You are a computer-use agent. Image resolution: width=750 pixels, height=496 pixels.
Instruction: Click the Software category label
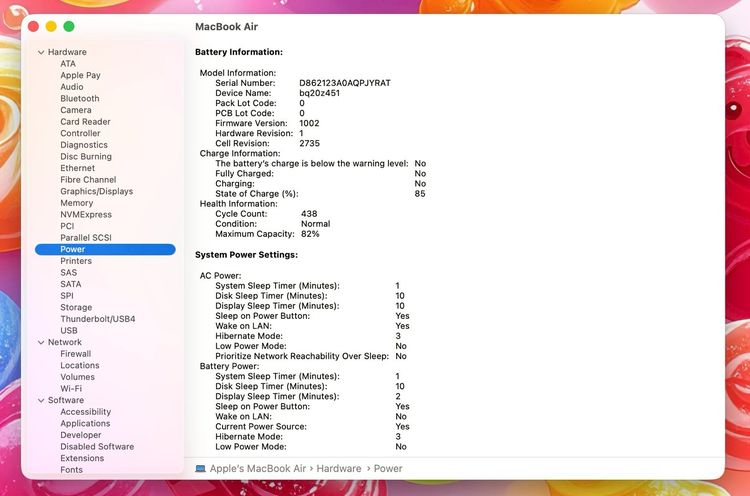click(x=66, y=400)
